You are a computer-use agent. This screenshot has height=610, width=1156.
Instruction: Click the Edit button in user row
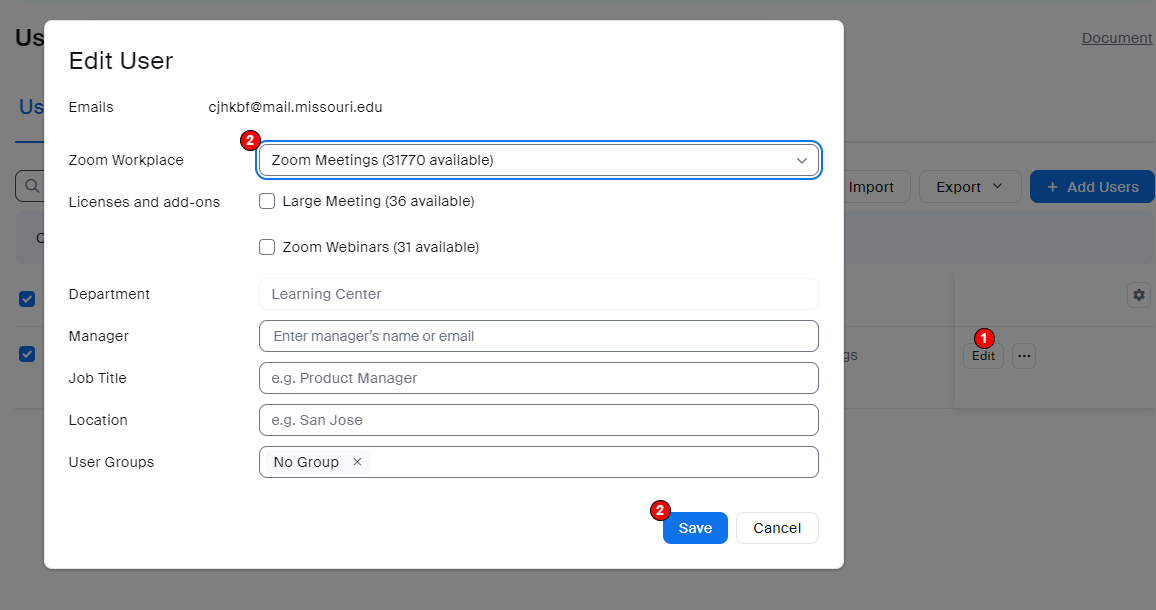click(983, 356)
